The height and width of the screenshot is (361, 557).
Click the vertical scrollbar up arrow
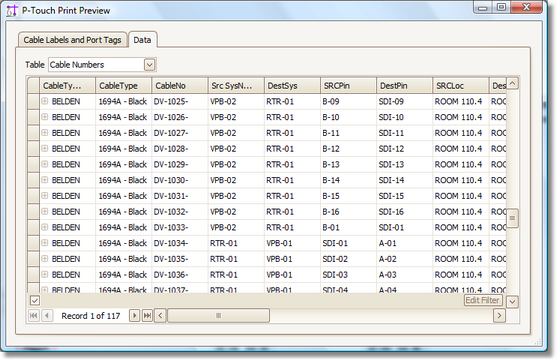click(512, 84)
